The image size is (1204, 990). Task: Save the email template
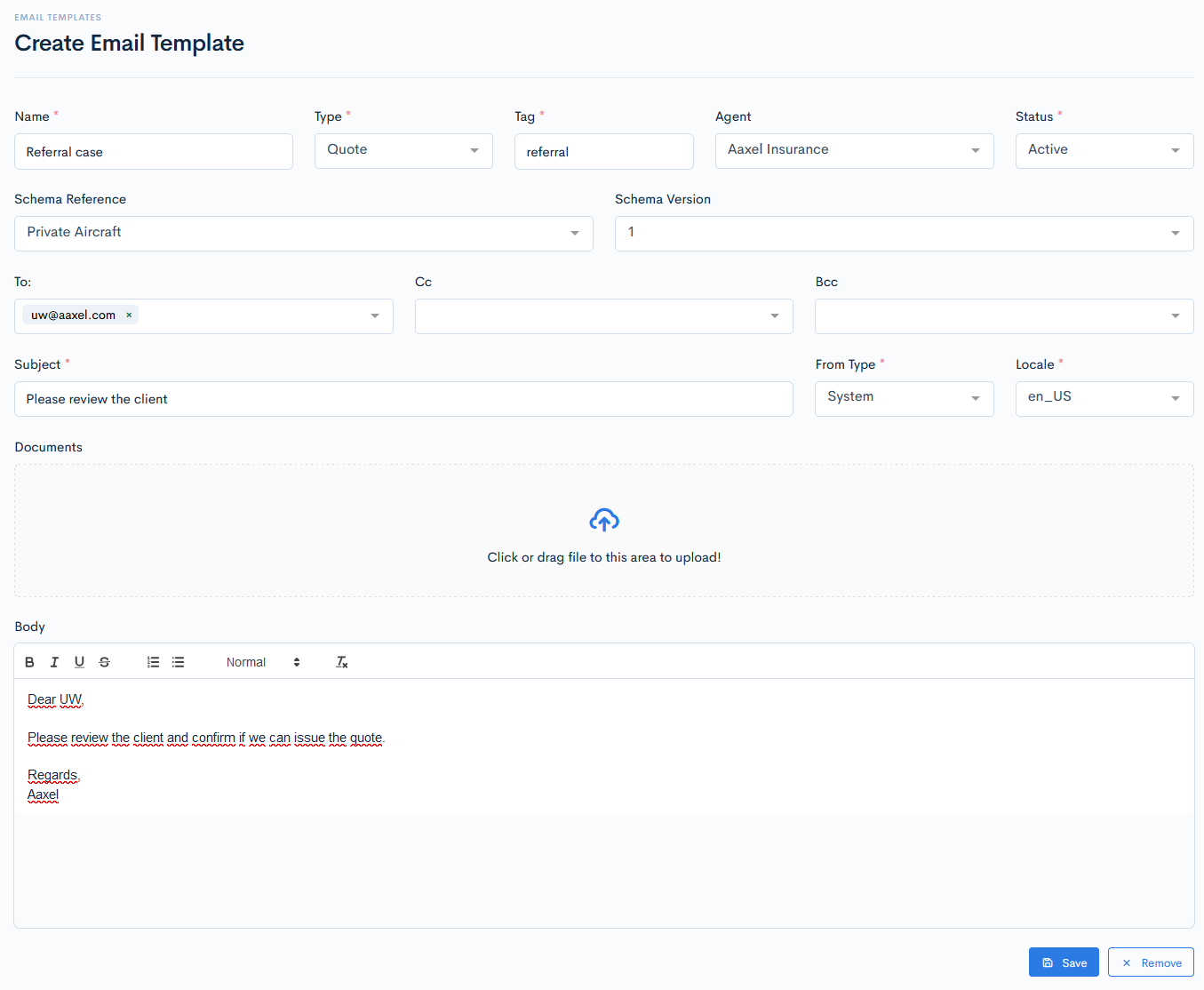tap(1064, 962)
